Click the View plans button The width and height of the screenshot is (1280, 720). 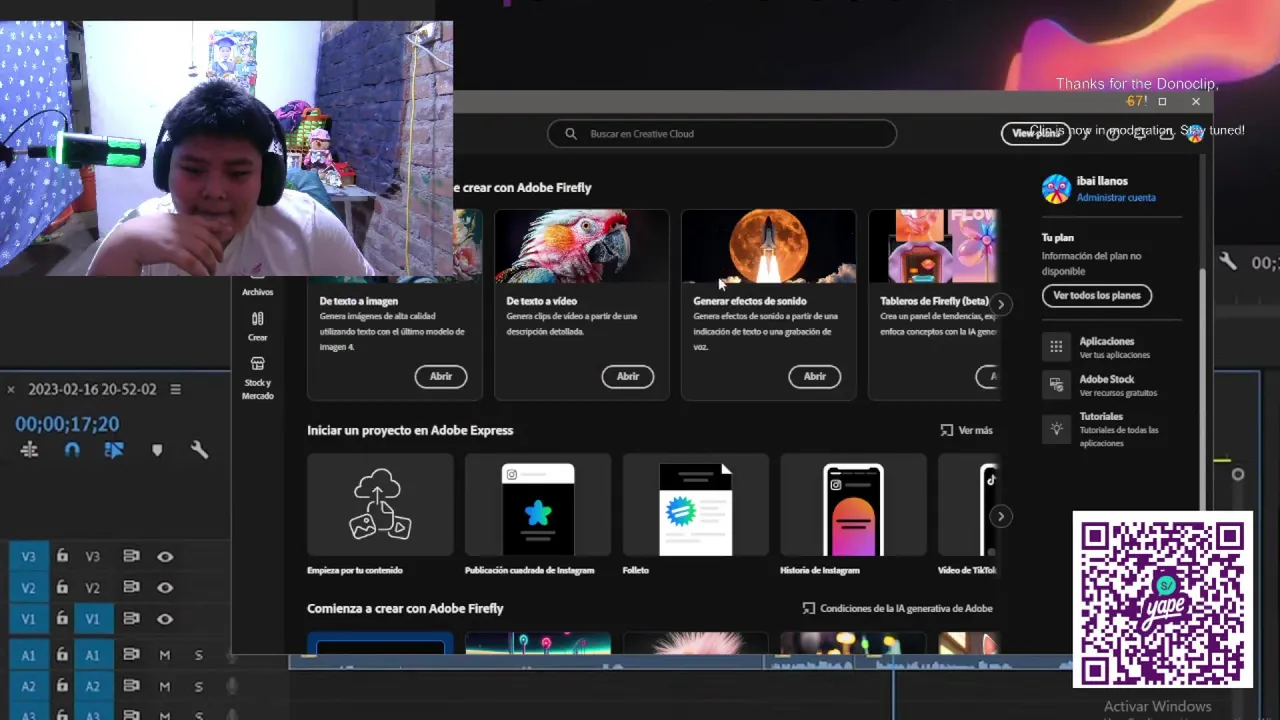tap(1035, 133)
